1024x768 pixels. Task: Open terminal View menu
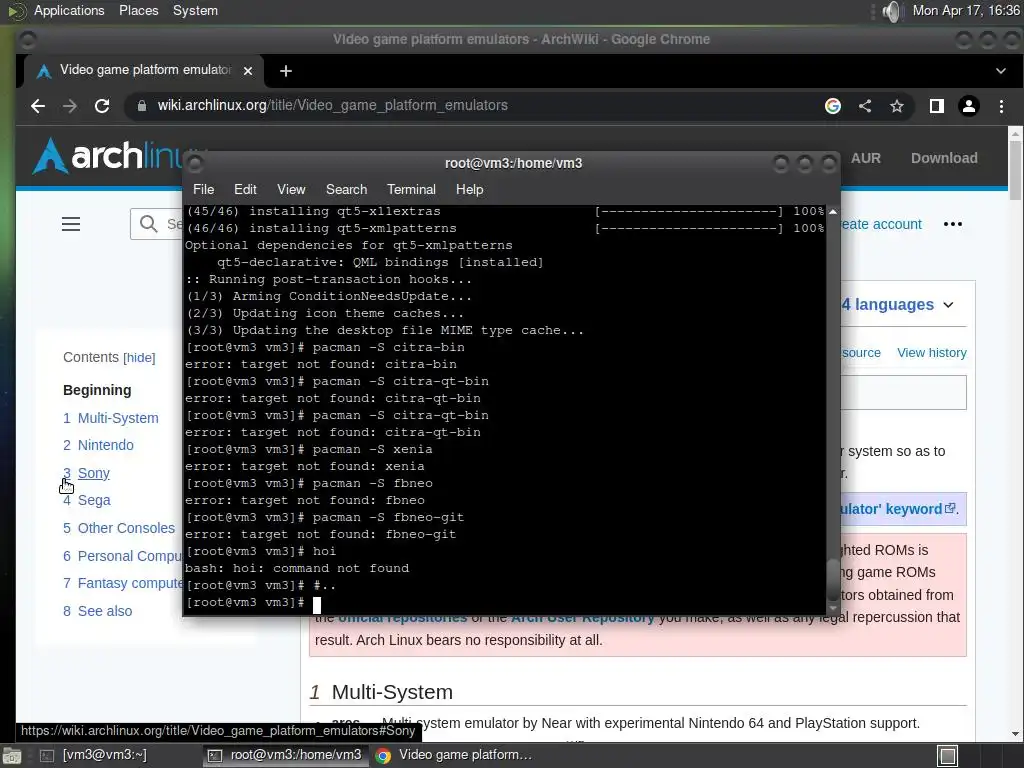pyautogui.click(x=291, y=189)
